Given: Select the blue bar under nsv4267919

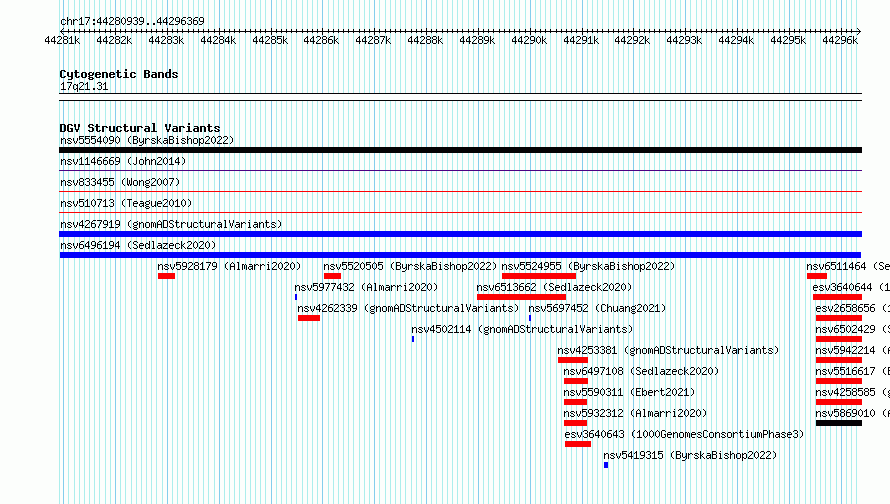Looking at the screenshot, I should pos(460,234).
